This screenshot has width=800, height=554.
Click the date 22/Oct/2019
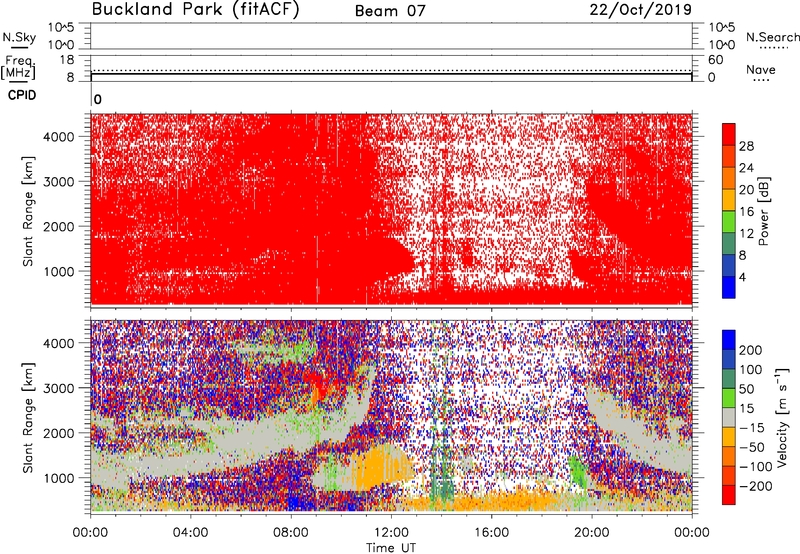coord(641,10)
